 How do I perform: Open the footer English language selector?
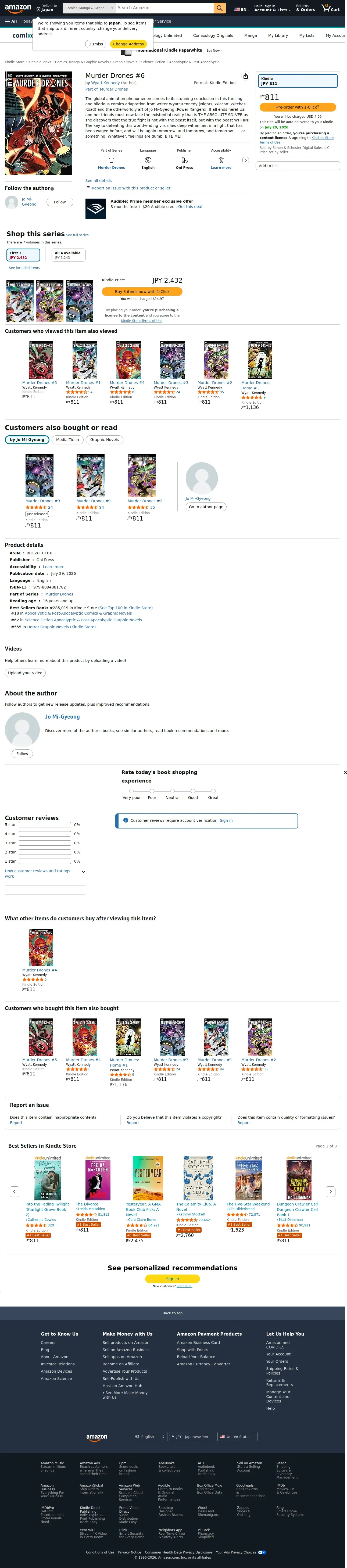pyautogui.click(x=149, y=1437)
